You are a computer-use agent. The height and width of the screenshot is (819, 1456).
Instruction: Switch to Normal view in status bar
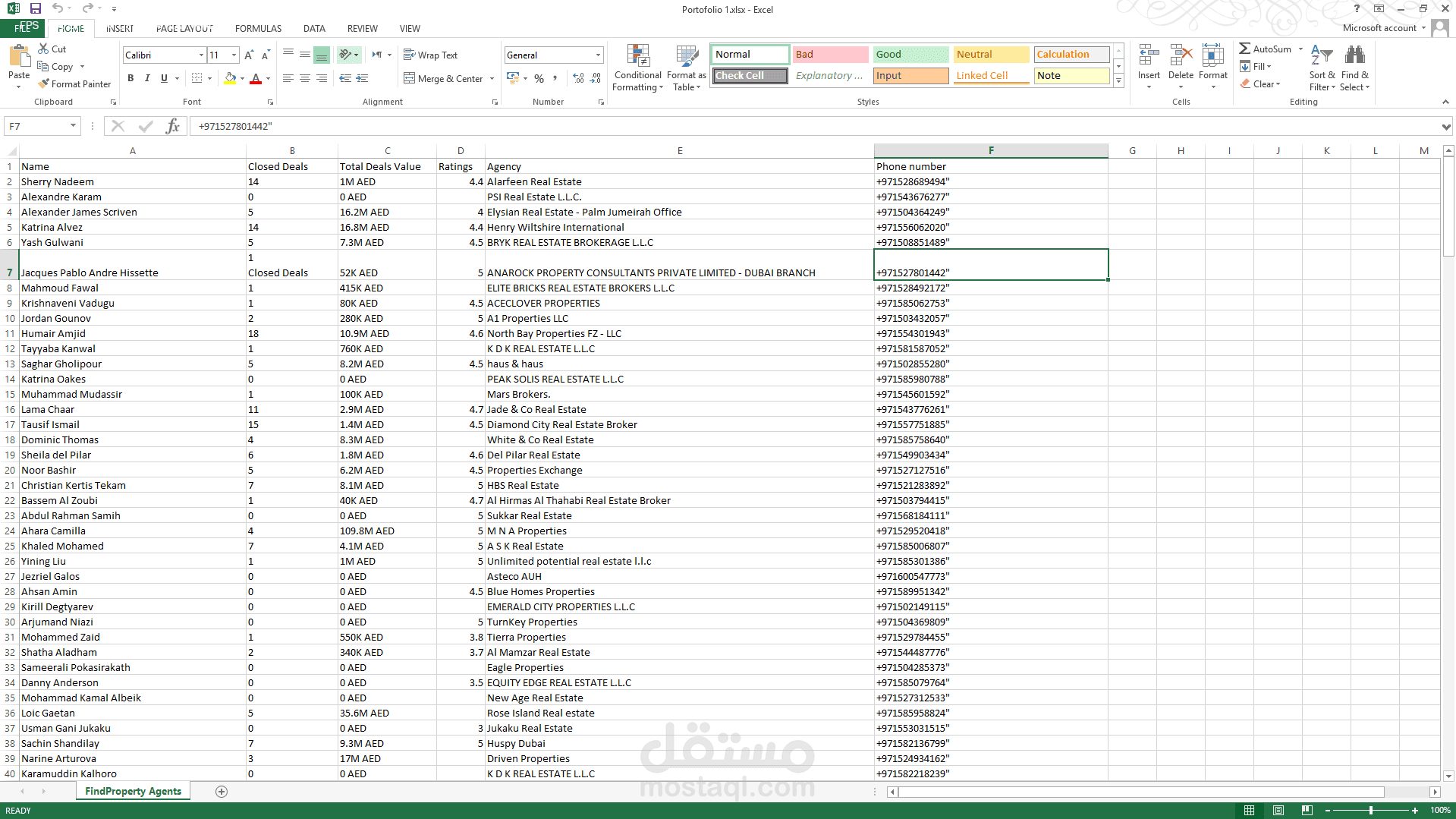(x=1249, y=811)
